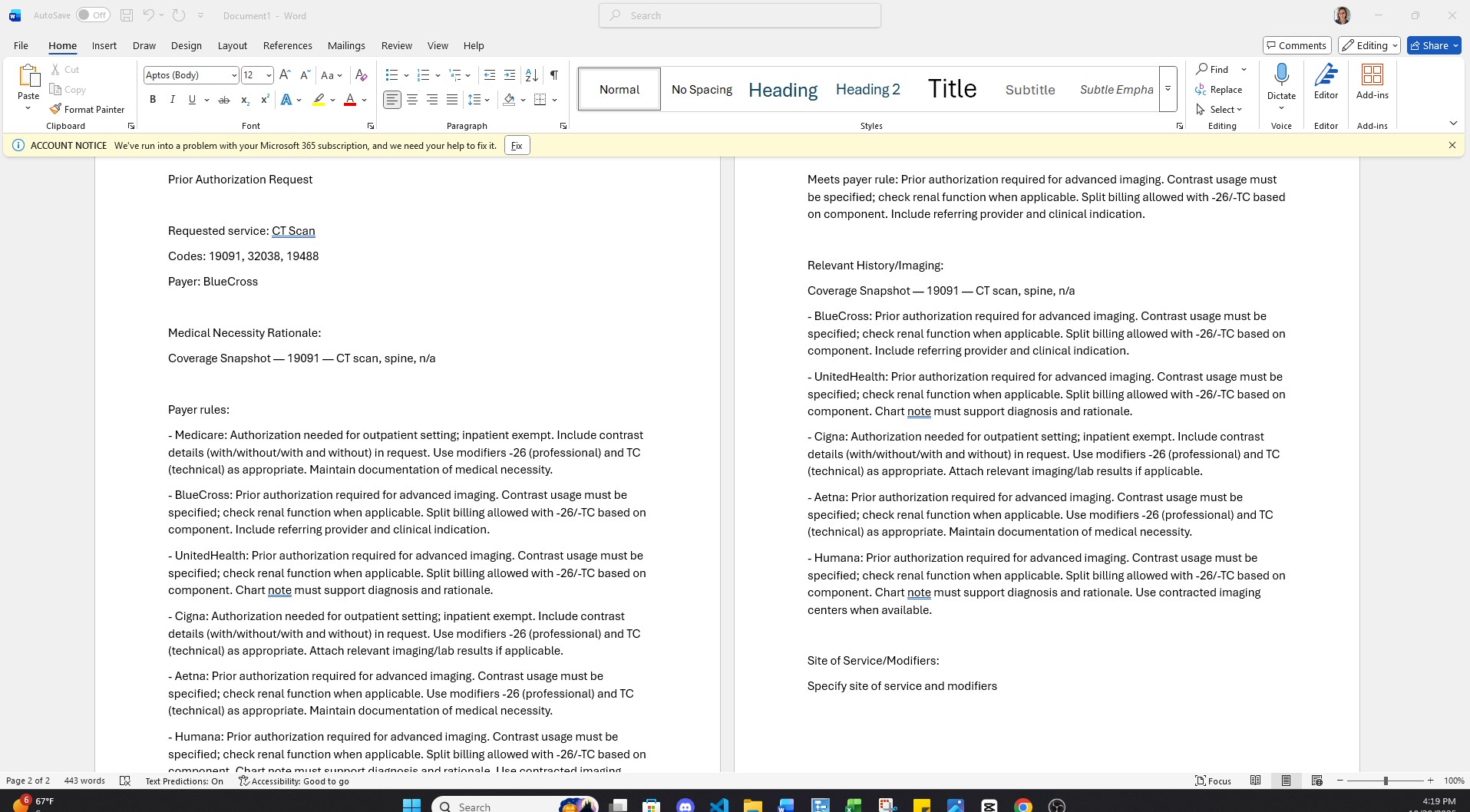Open the Add-ins gallery

1372,81
